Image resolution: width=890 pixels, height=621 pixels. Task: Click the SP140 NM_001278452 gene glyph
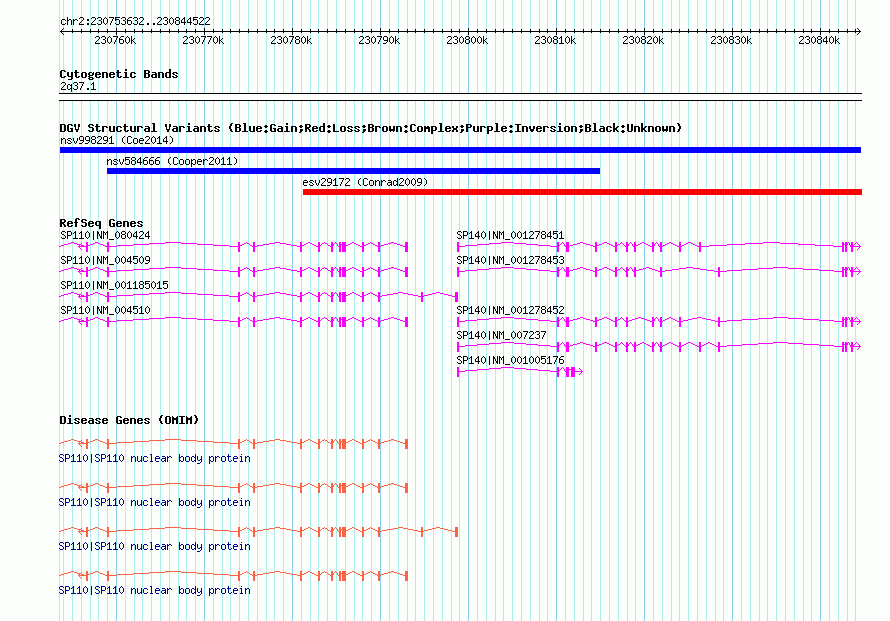pos(659,321)
